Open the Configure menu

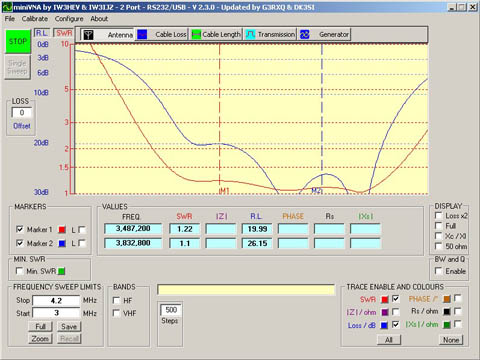(69, 19)
